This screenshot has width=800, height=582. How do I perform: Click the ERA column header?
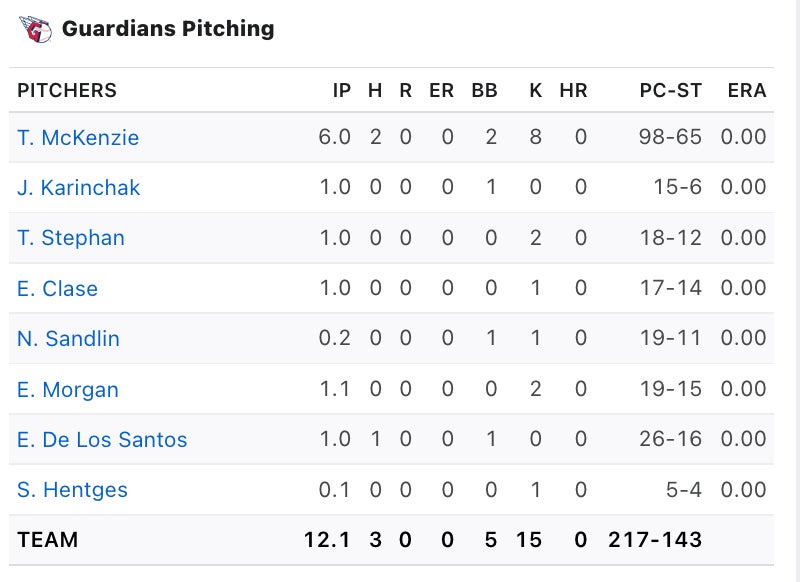click(x=747, y=91)
